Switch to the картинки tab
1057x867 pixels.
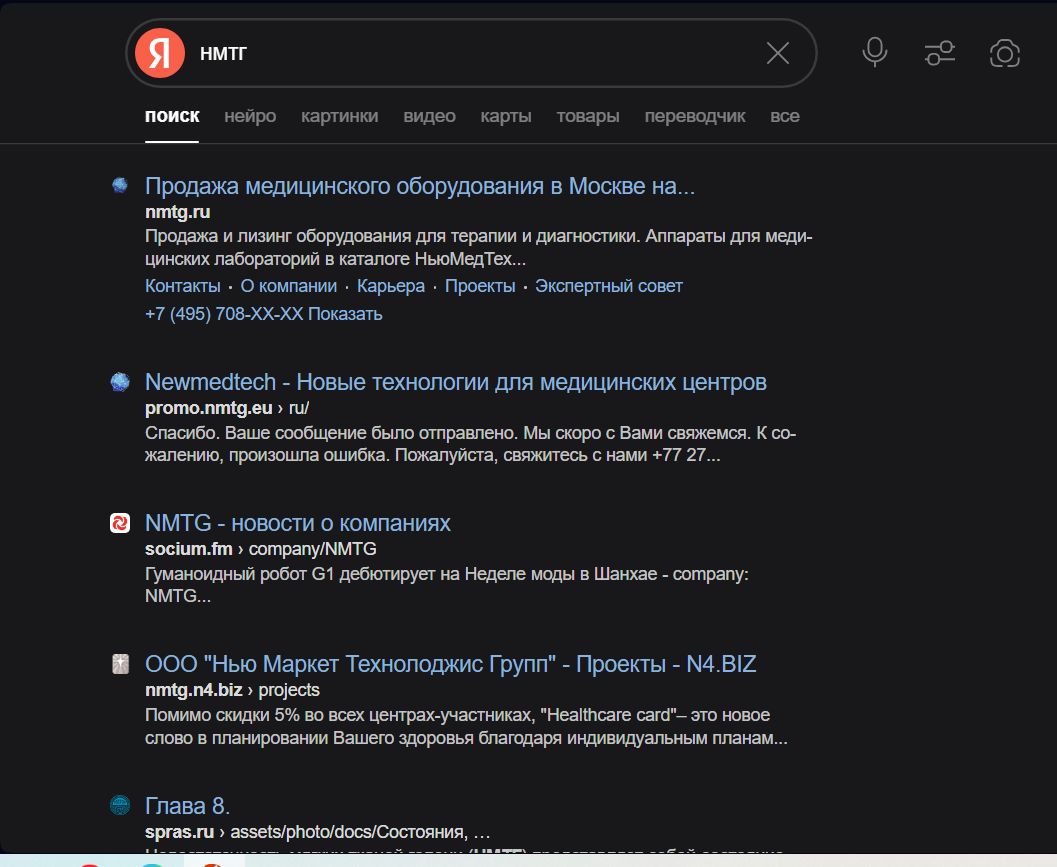pyautogui.click(x=339, y=116)
